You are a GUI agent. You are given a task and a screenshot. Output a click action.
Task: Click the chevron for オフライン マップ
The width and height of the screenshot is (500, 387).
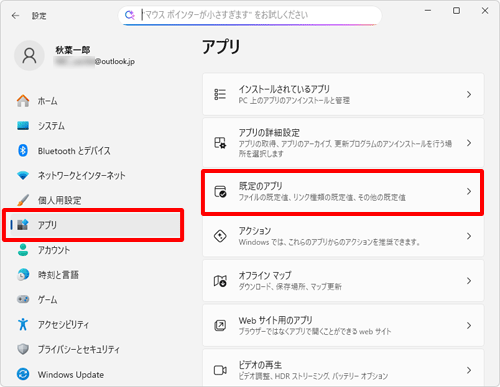(469, 281)
